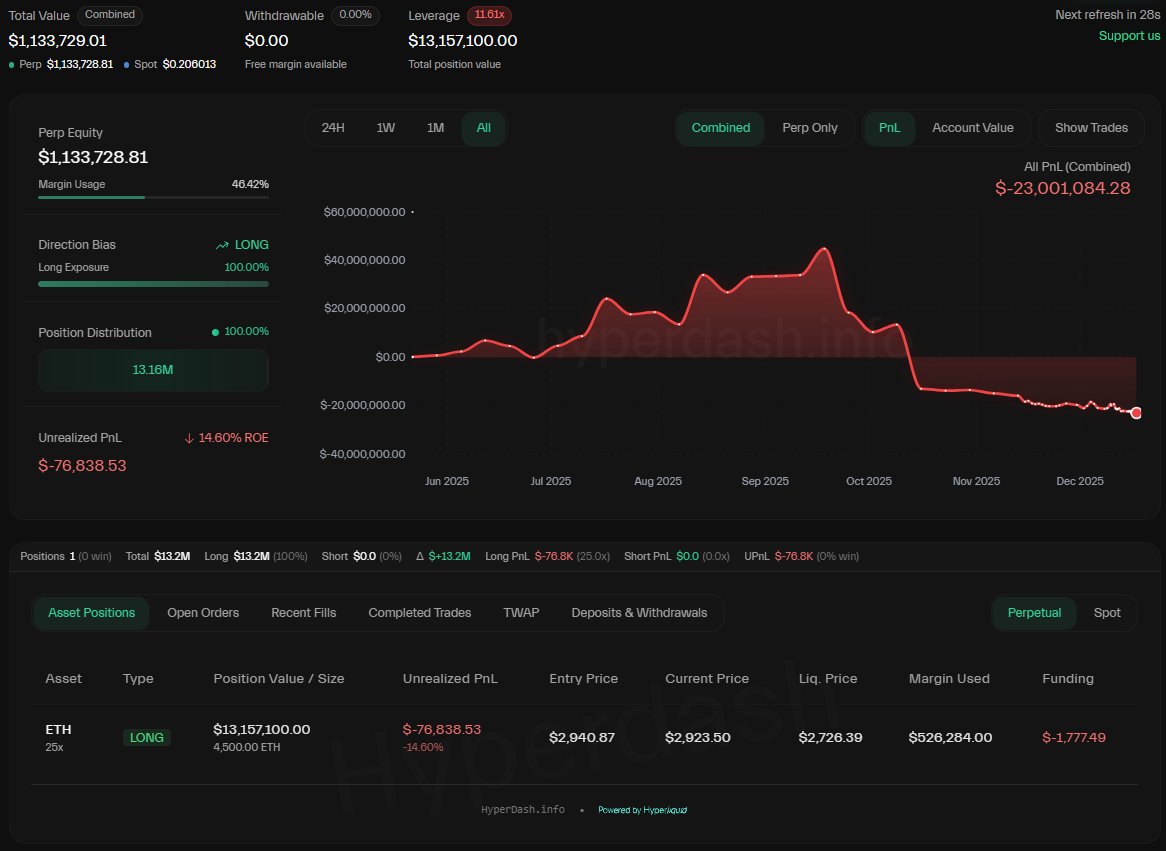
Task: Click the green dot beside Perp value
Action: point(12,64)
